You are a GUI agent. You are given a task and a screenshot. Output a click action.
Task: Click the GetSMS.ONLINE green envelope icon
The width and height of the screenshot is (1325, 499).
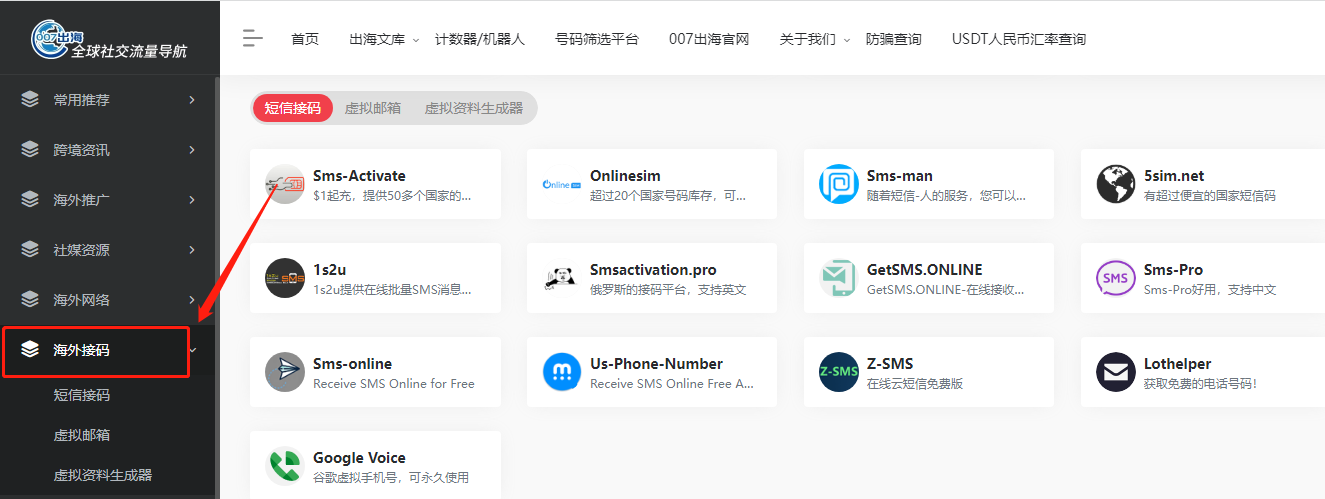(x=839, y=278)
